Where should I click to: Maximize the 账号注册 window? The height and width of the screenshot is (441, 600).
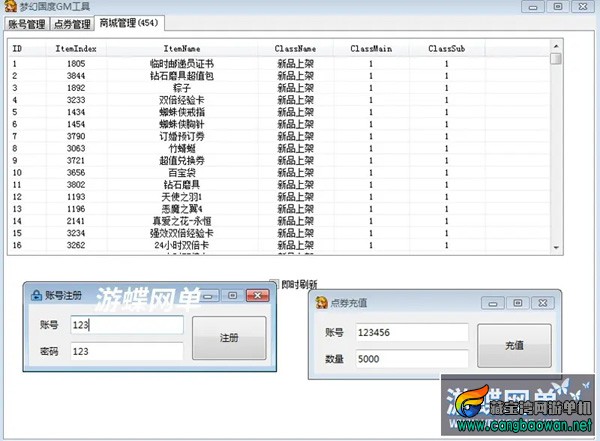tap(232, 295)
